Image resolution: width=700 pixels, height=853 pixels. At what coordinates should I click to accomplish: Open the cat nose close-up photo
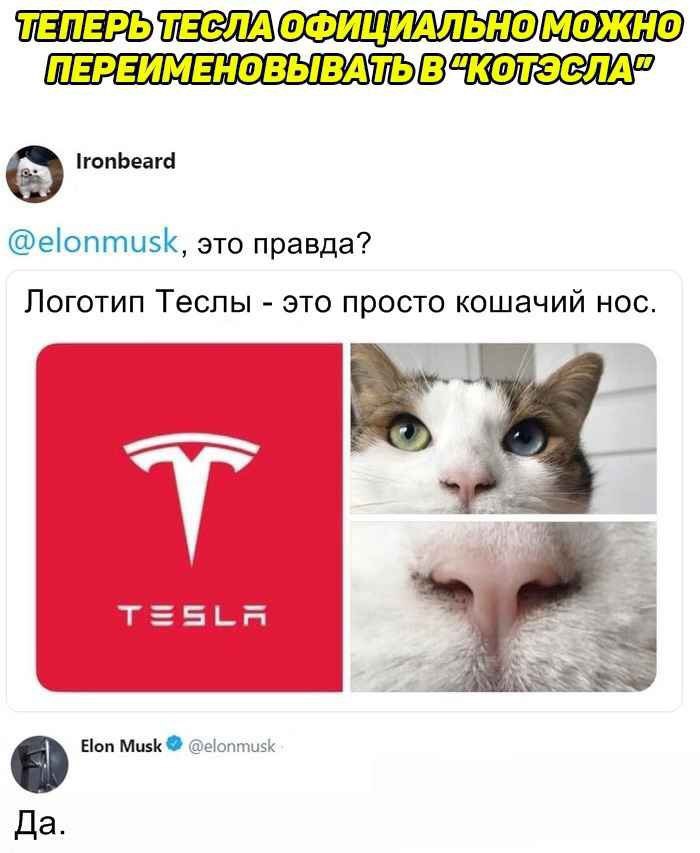click(503, 607)
